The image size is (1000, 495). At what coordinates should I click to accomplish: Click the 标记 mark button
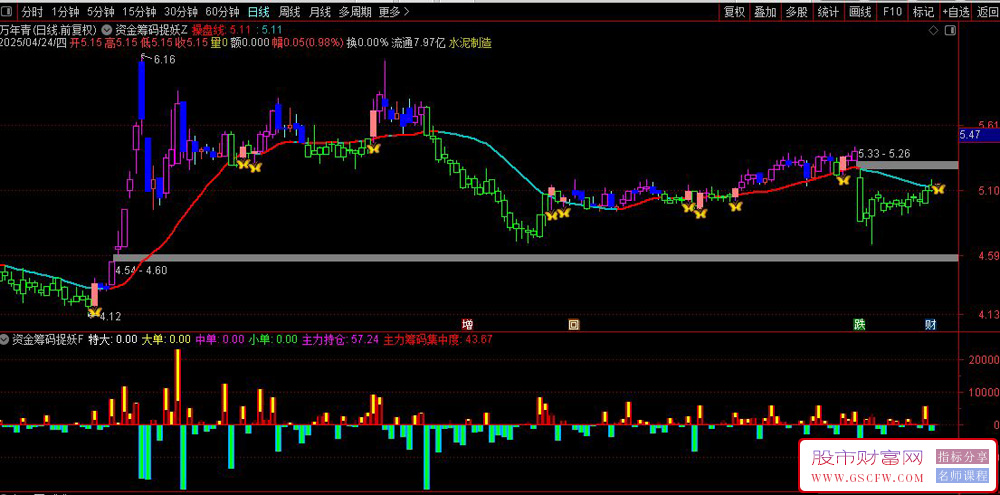tap(923, 11)
